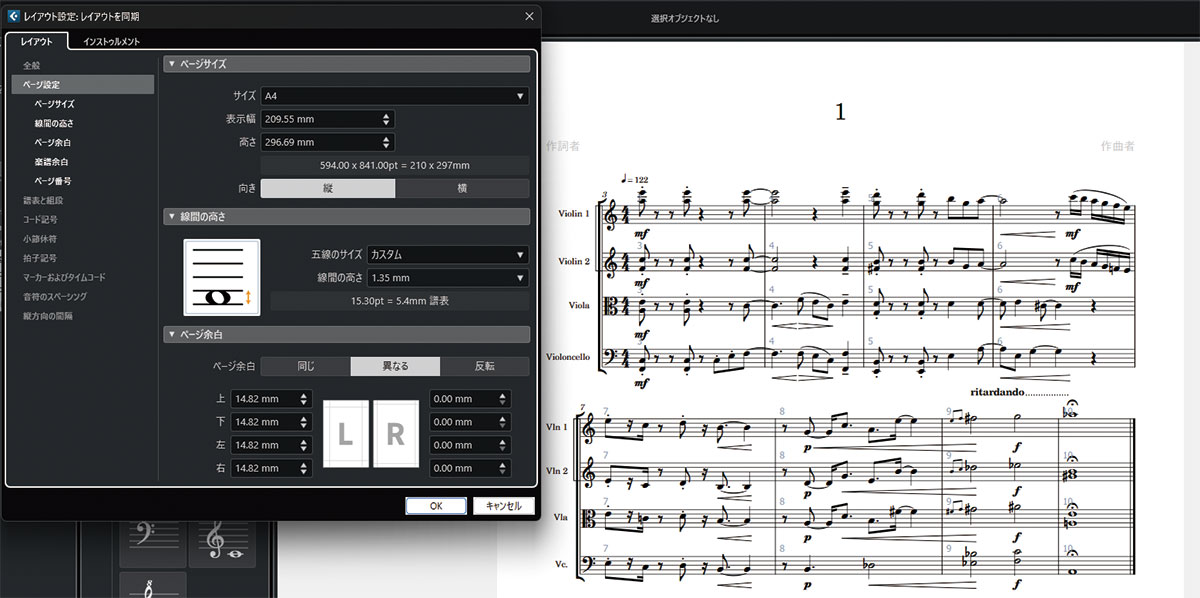Click the score title "1" in the score window
The width and height of the screenshot is (1200, 598).
(840, 112)
